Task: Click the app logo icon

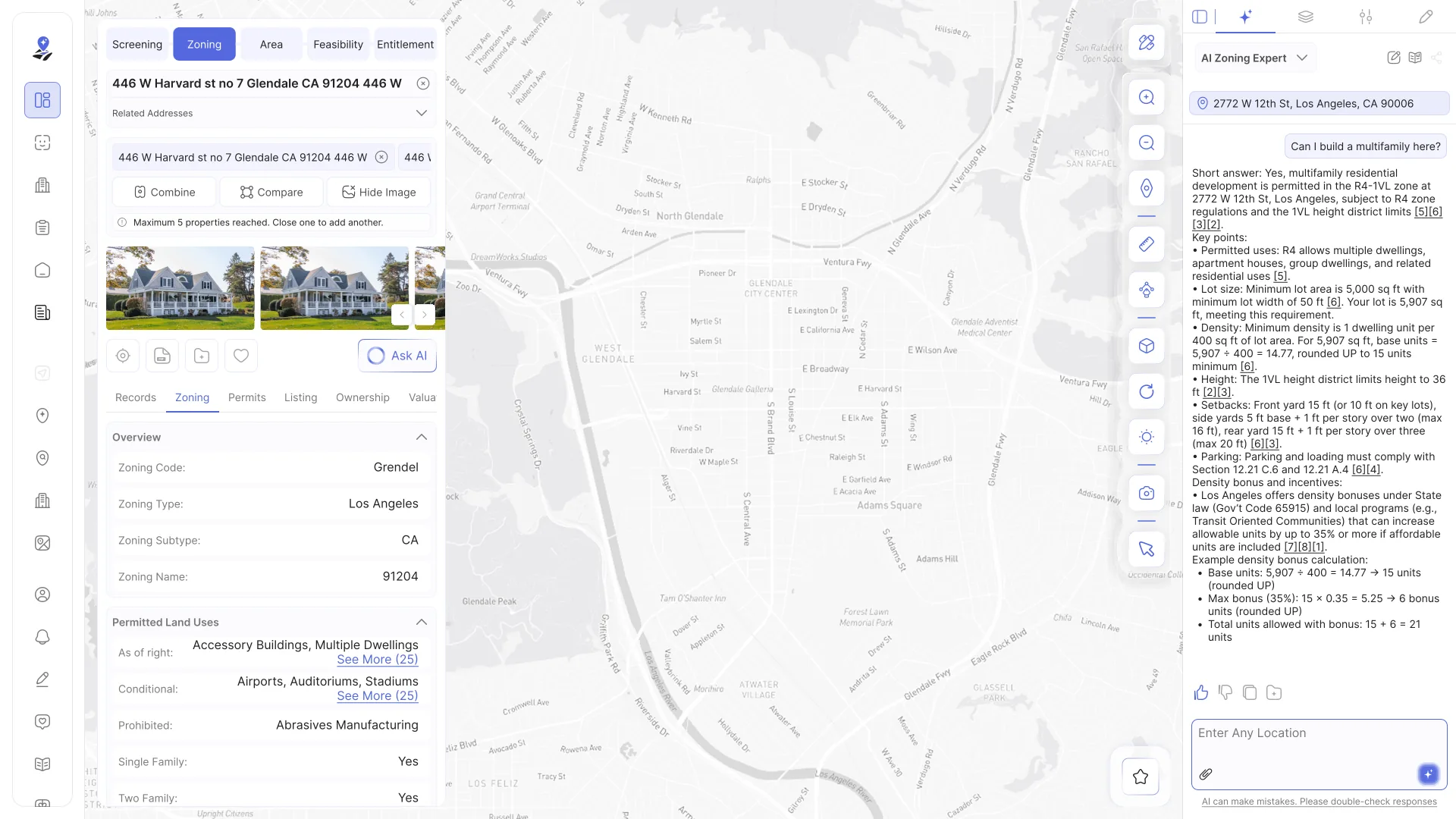Action: (x=42, y=48)
